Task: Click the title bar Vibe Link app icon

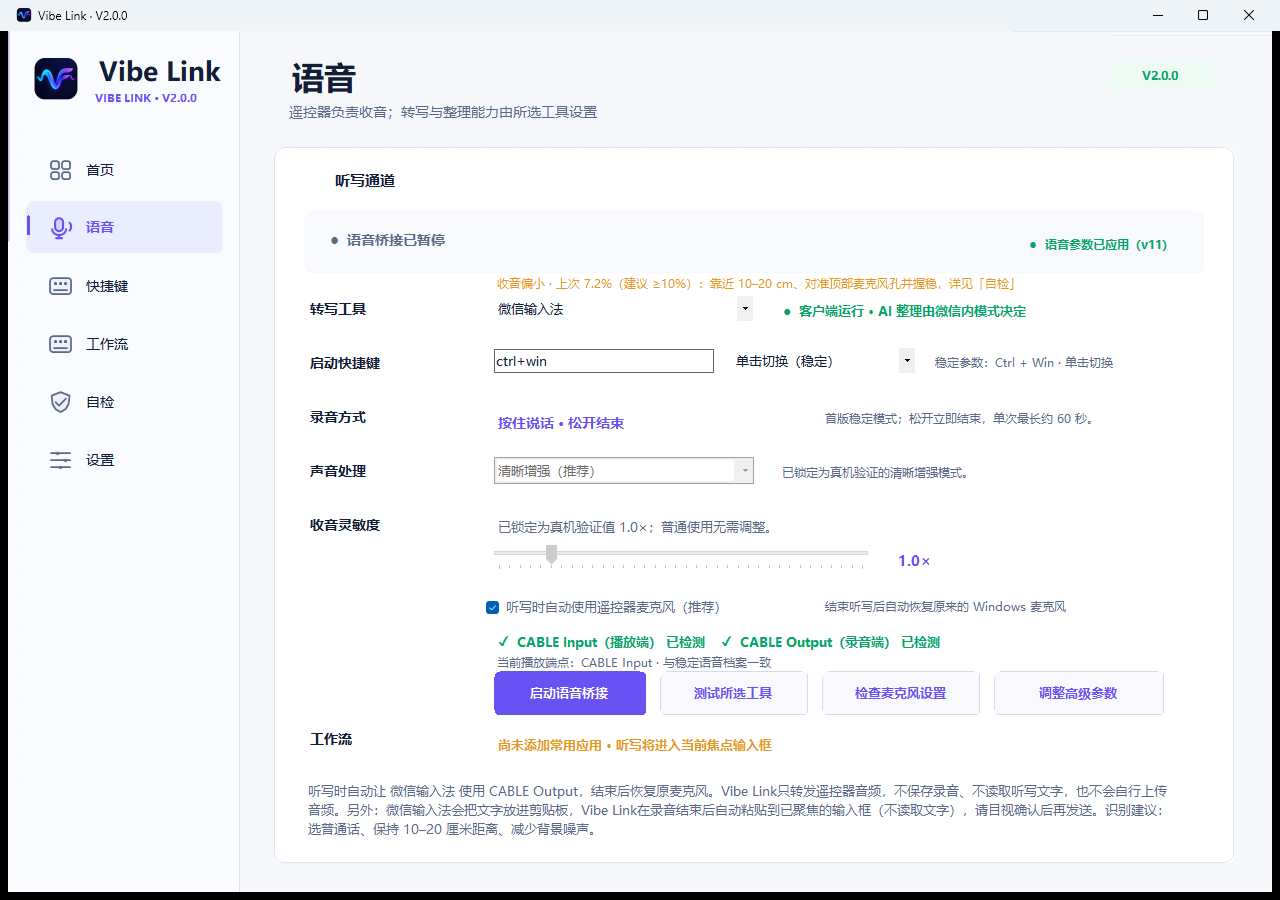Action: 24,15
